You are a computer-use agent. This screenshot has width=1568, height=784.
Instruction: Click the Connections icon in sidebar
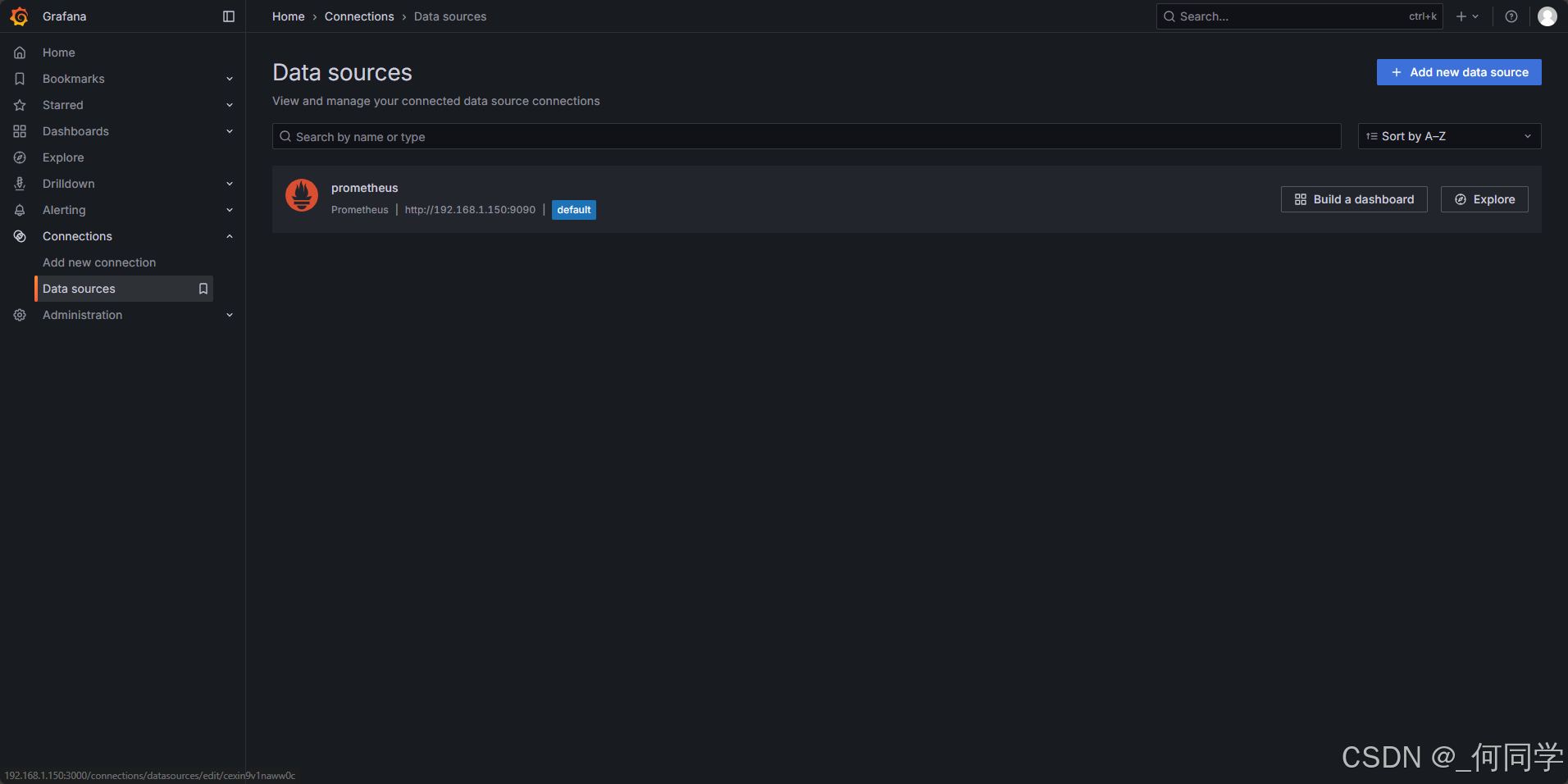20,236
